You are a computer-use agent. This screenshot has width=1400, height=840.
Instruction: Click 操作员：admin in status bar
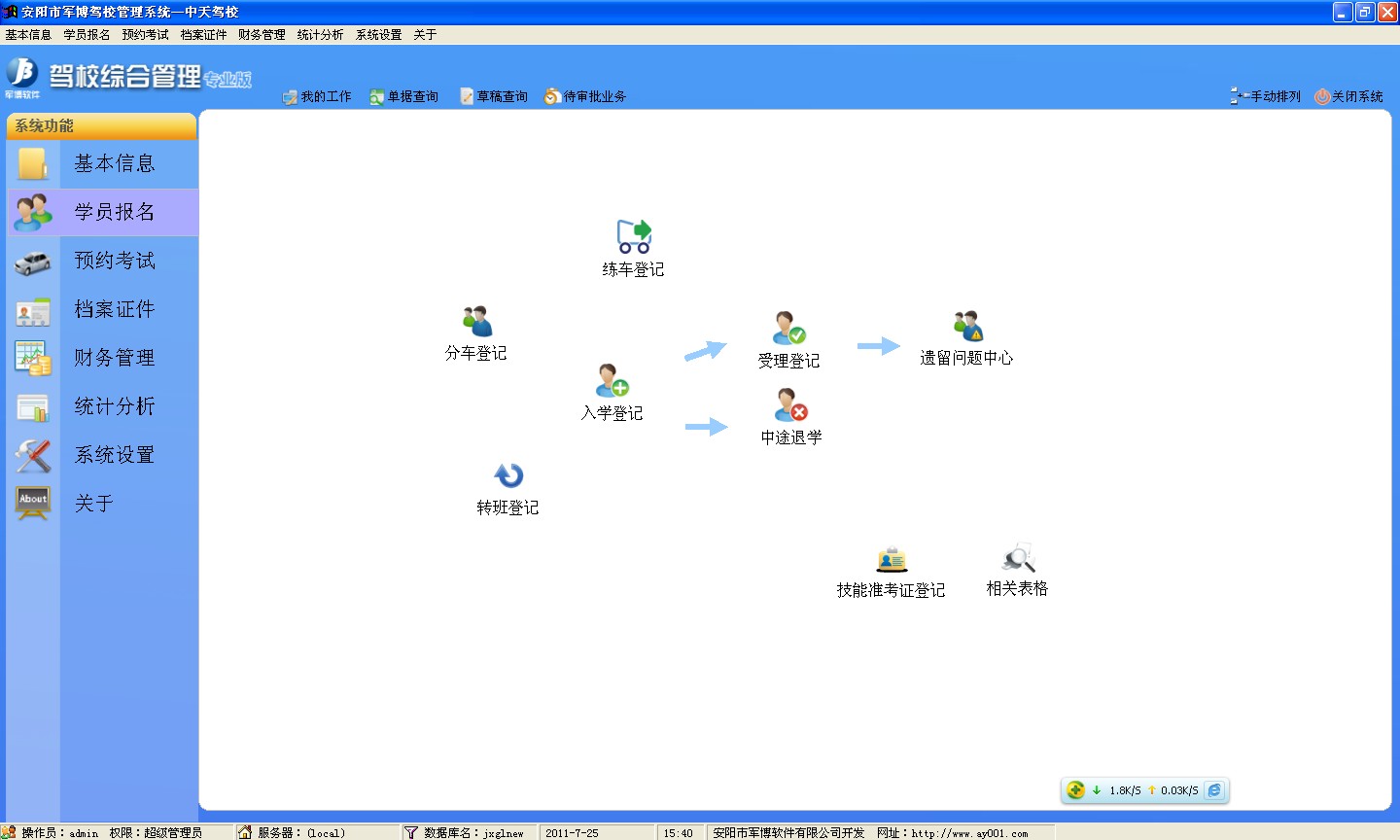[x=60, y=833]
